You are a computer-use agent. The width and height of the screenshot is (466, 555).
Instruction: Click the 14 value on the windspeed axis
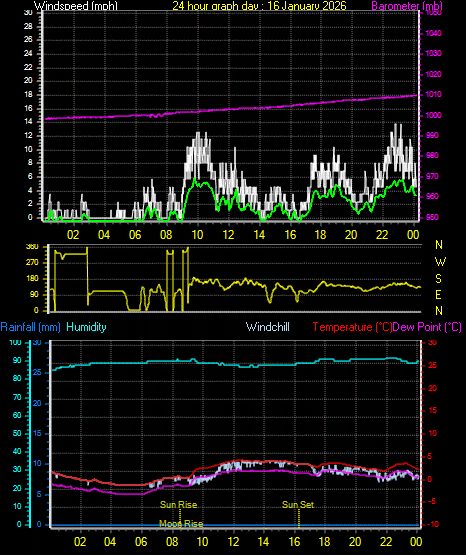[28, 122]
